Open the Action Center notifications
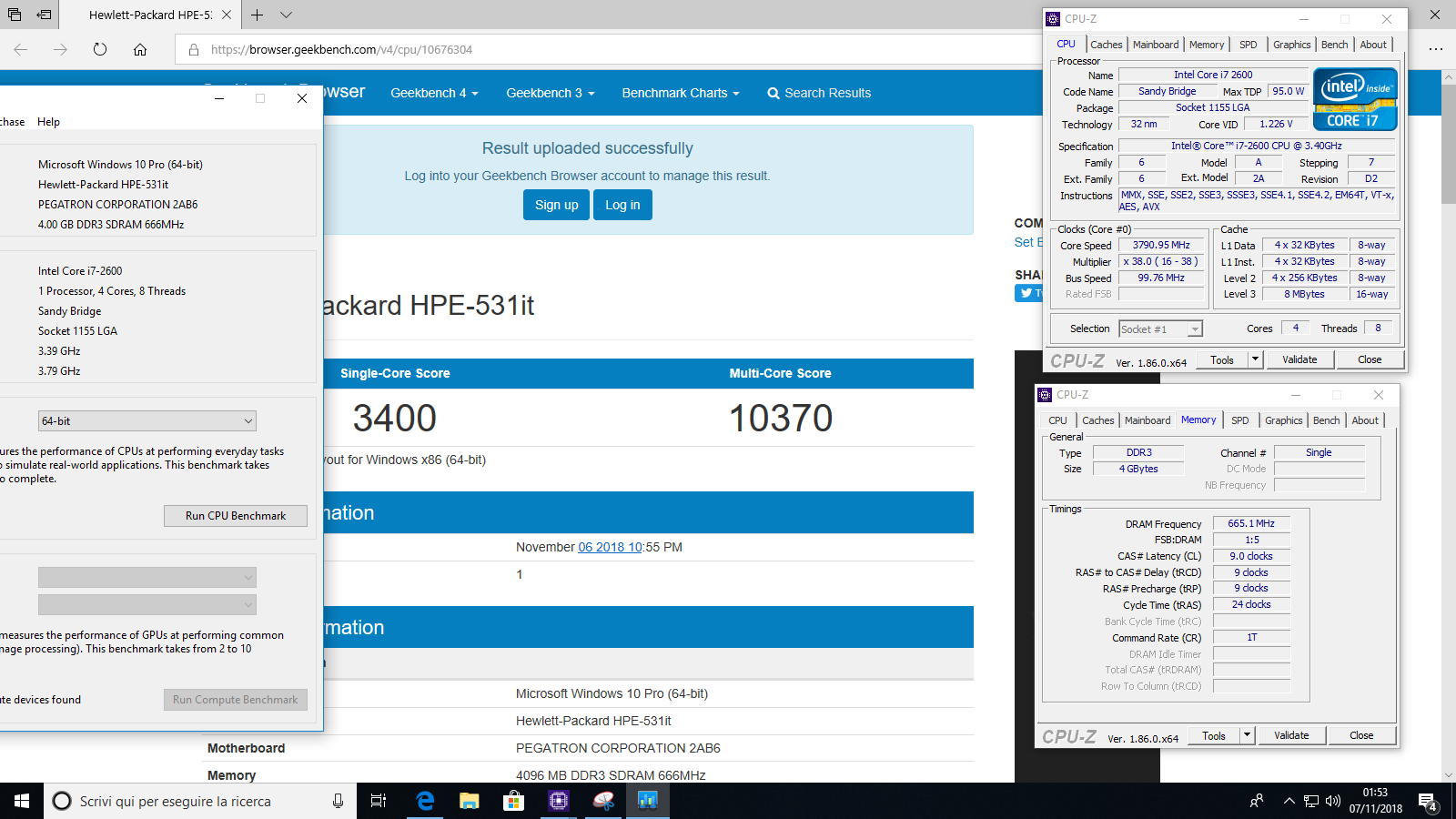 point(1428,801)
